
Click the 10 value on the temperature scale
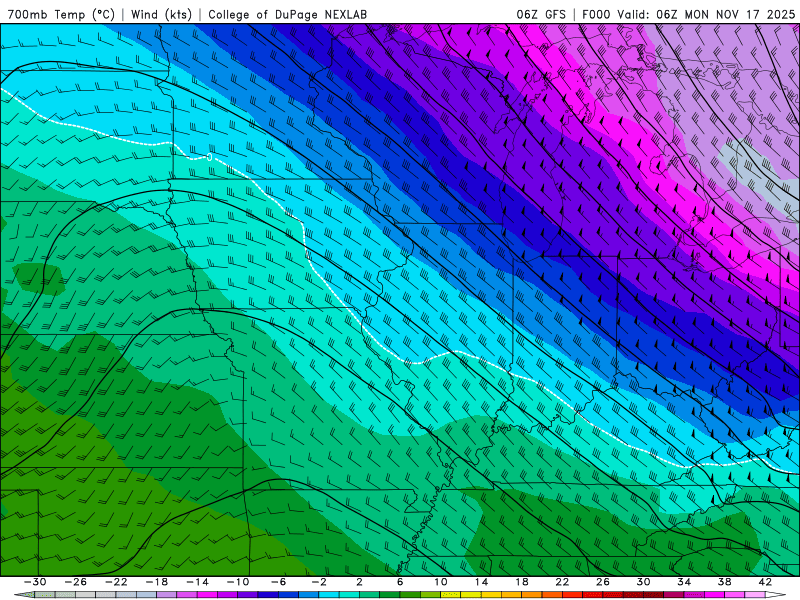441,582
